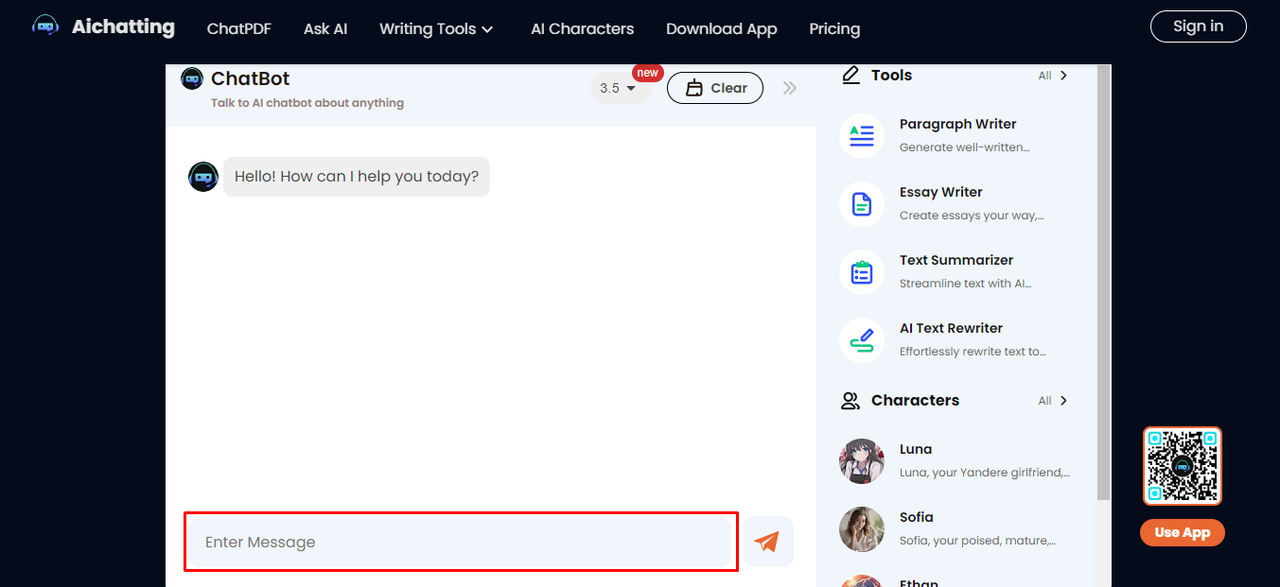Screen dimensions: 1280x587
Task: Open Pricing page
Action: coord(834,29)
